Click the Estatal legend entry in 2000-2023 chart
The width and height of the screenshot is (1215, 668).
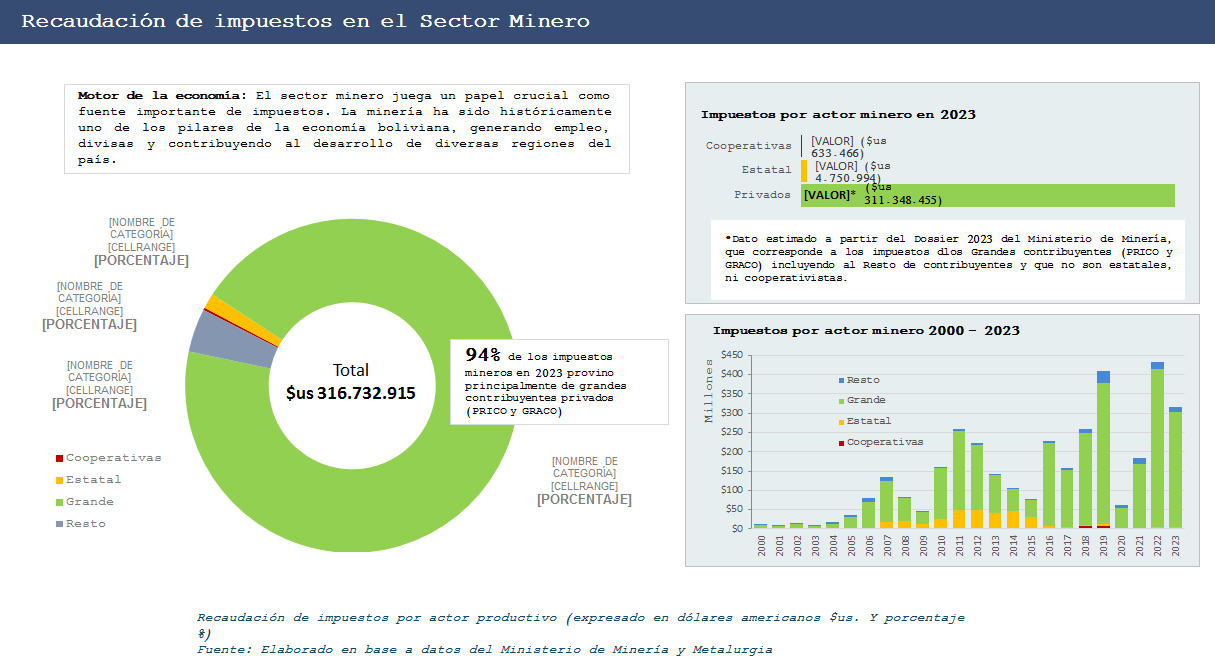[x=868, y=421]
